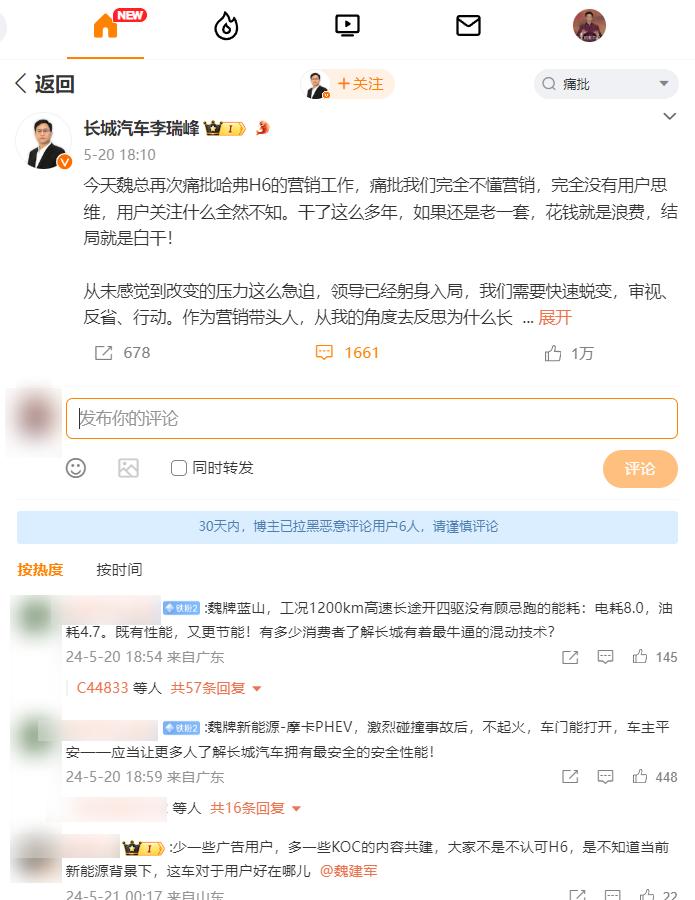Click 展开 to expand post text
This screenshot has height=900, width=695.
tap(555, 317)
